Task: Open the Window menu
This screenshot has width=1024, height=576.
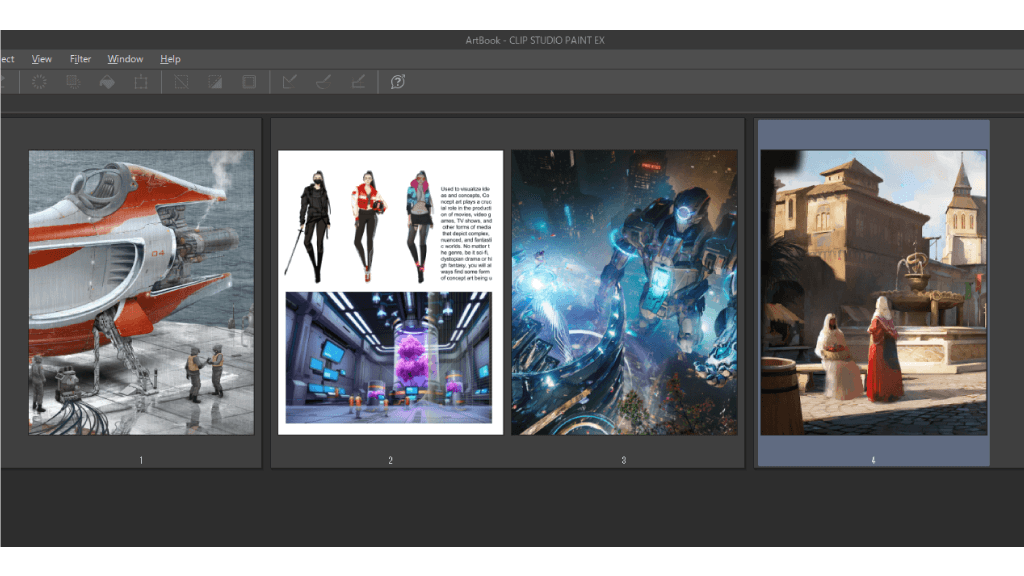Action: pyautogui.click(x=125, y=59)
